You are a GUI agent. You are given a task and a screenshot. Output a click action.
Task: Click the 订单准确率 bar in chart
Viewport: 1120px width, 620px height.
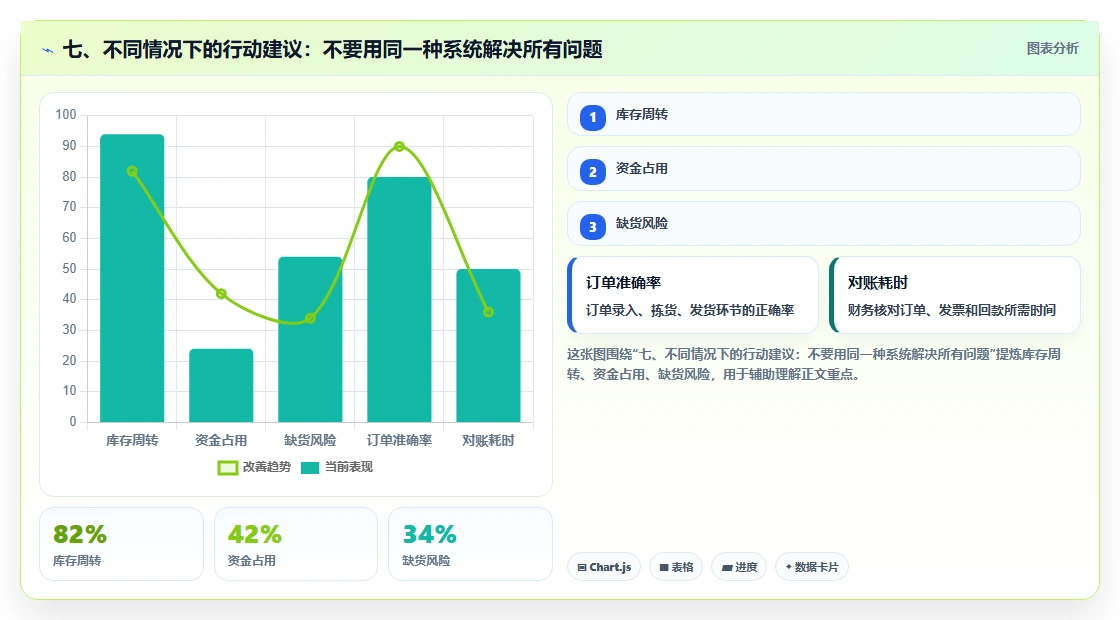click(x=399, y=299)
